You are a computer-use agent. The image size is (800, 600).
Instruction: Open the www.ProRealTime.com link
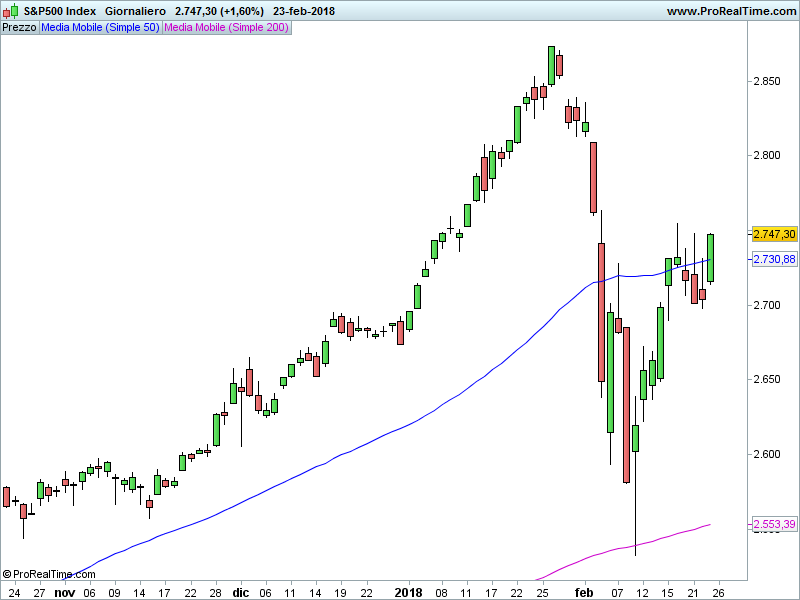731,11
